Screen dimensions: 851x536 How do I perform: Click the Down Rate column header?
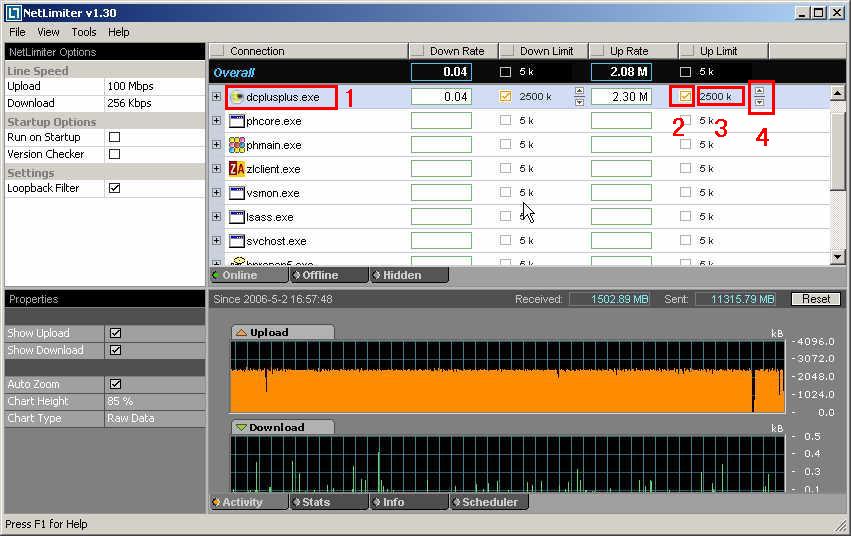[x=453, y=51]
